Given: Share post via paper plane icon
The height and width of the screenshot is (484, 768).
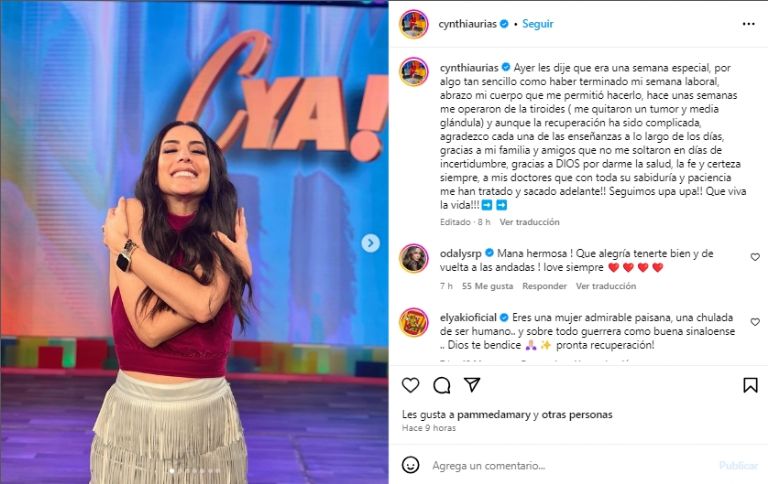Looking at the screenshot, I should [472, 385].
